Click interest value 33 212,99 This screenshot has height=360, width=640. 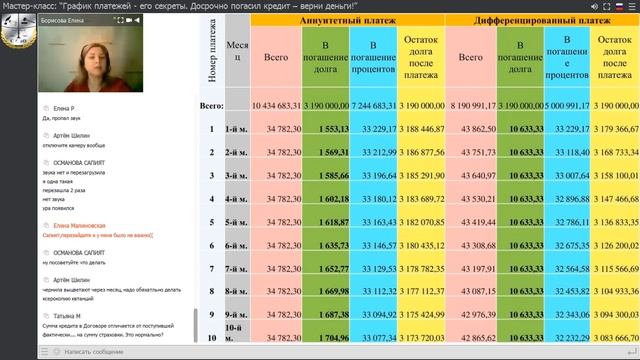[x=379, y=153]
